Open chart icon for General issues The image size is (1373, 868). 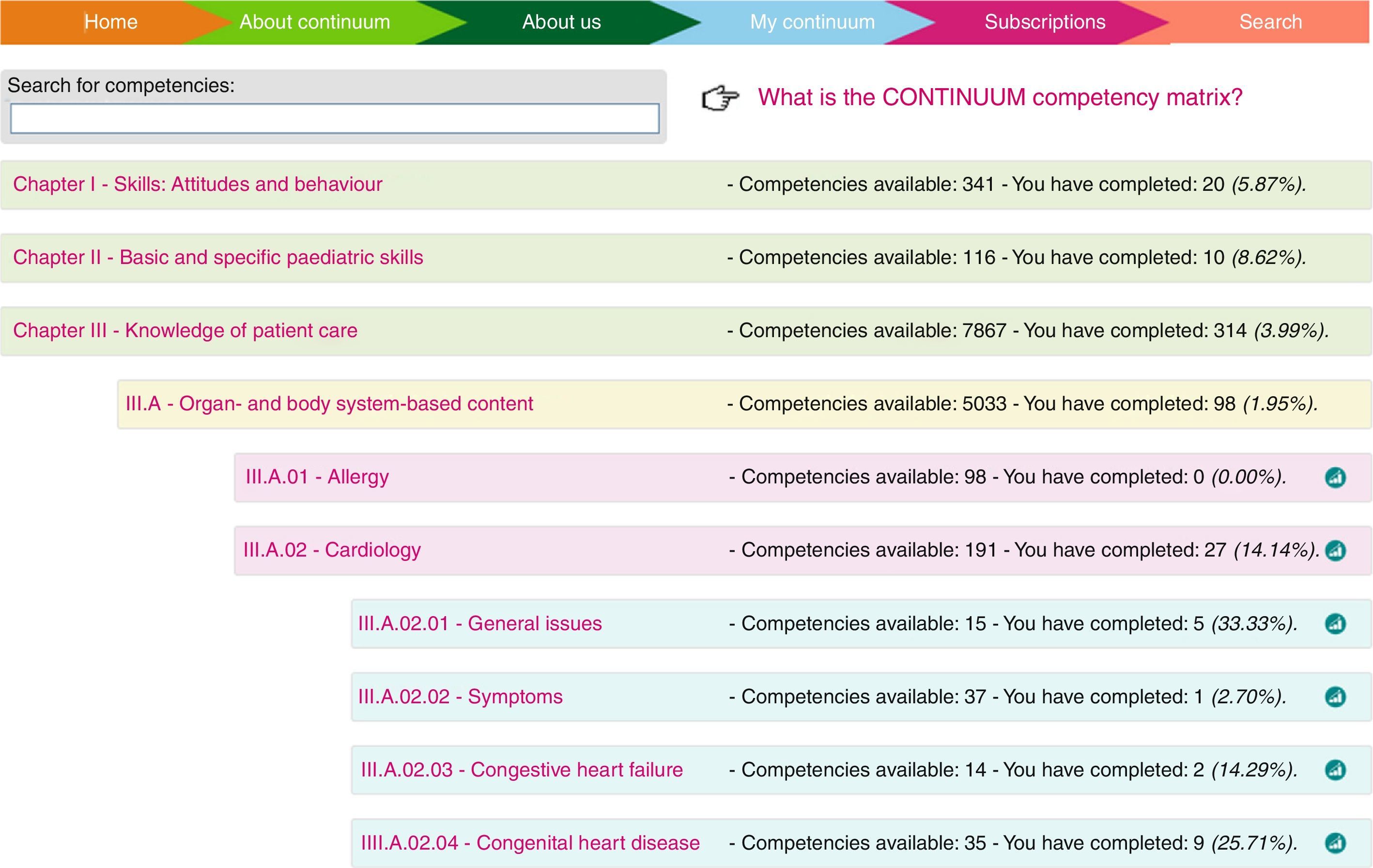coord(1335,623)
